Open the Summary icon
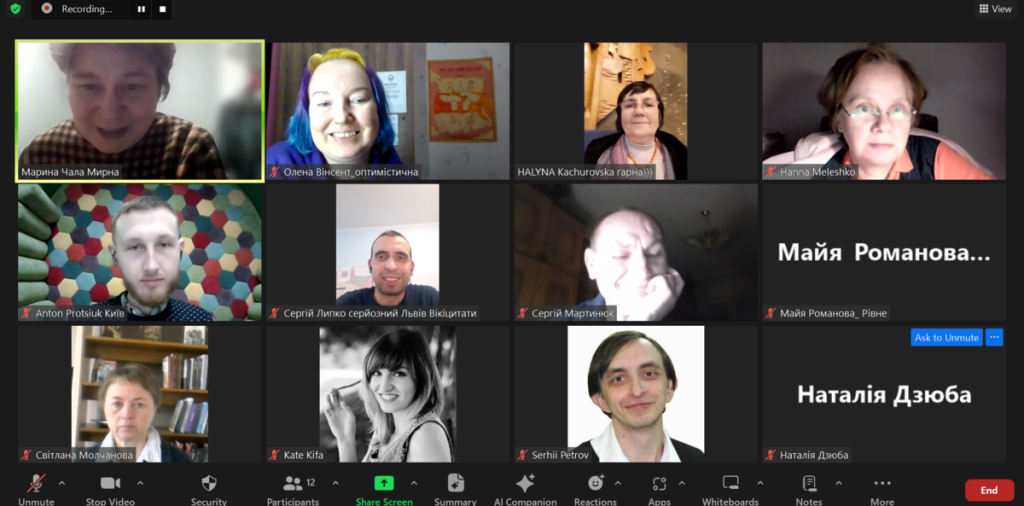This screenshot has width=1024, height=506. pos(455,483)
